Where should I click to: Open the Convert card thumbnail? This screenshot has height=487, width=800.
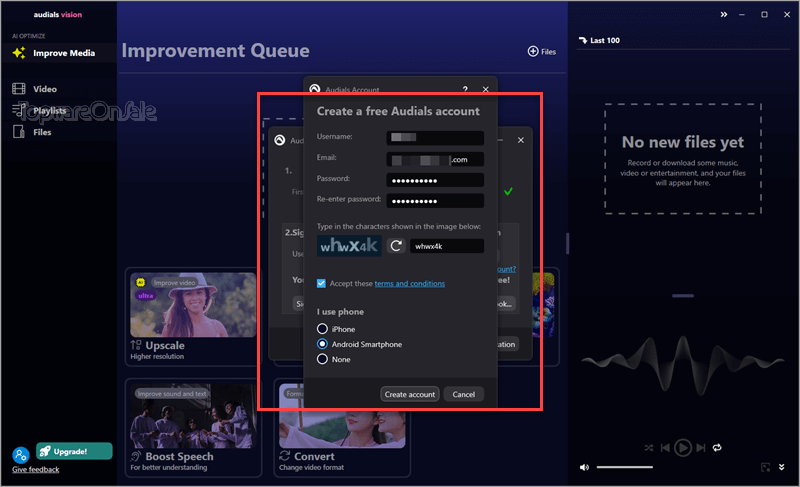pyautogui.click(x=342, y=416)
